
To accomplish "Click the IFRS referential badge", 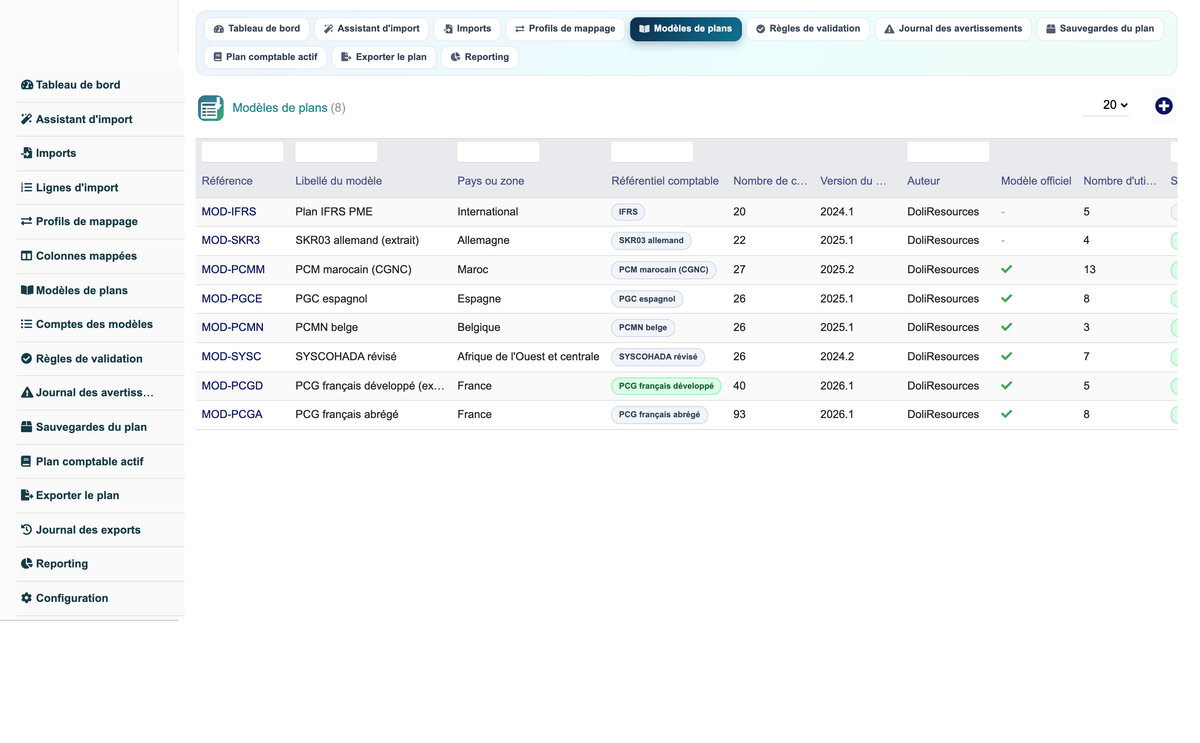I will 628,212.
